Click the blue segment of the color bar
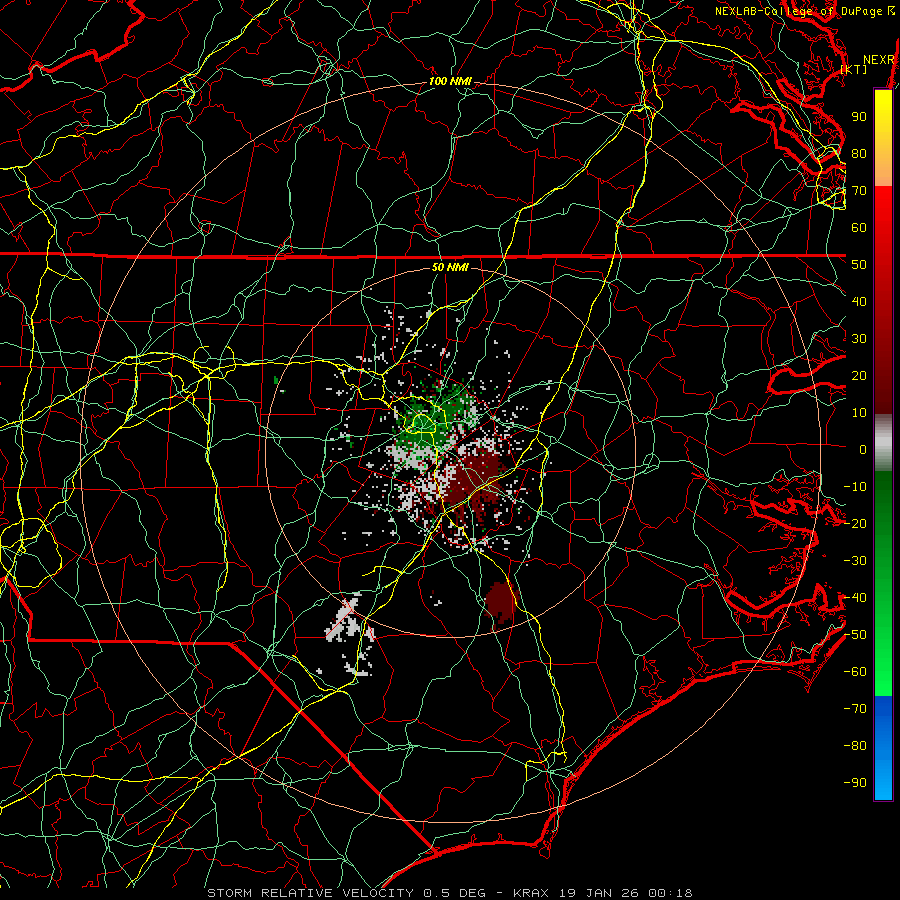Screen dimensions: 900x900 [x=883, y=748]
